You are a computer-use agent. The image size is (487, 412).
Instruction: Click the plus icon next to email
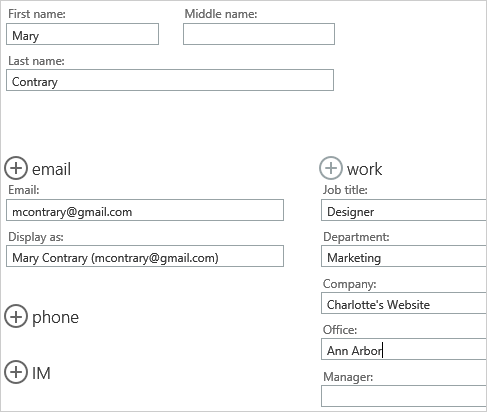16,168
